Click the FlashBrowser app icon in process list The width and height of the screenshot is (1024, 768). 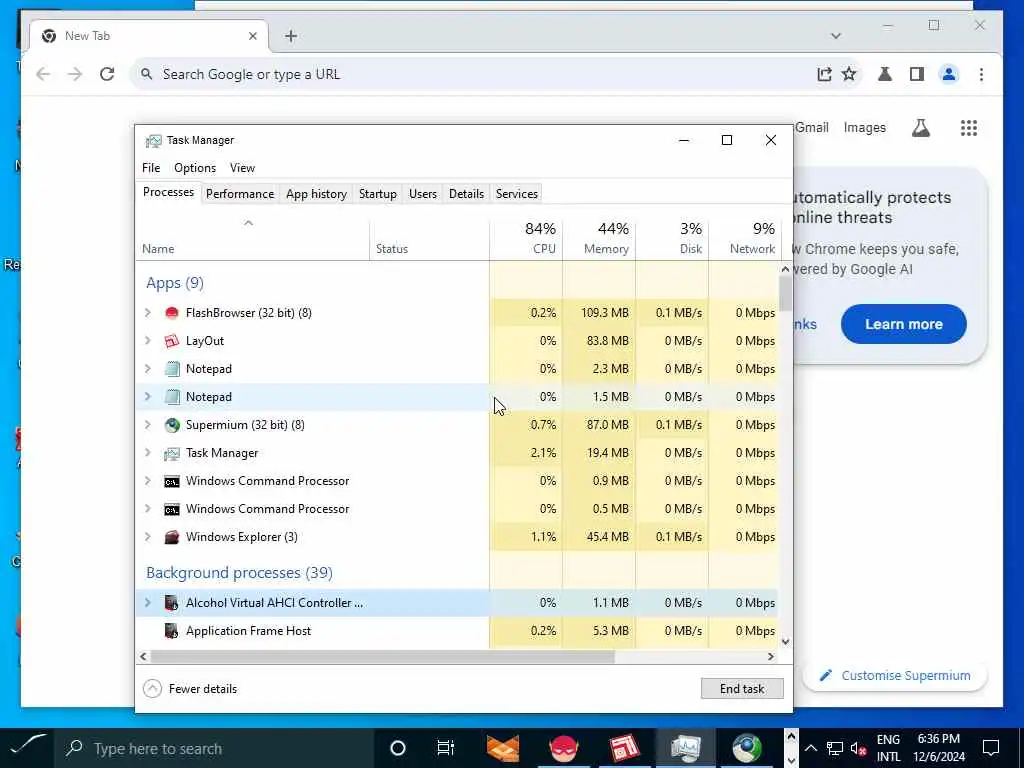tap(172, 313)
